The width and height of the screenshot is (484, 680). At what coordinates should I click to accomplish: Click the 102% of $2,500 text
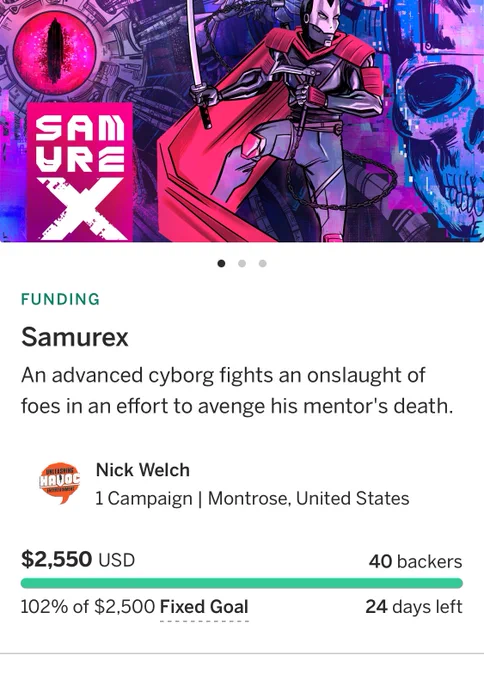click(x=88, y=606)
